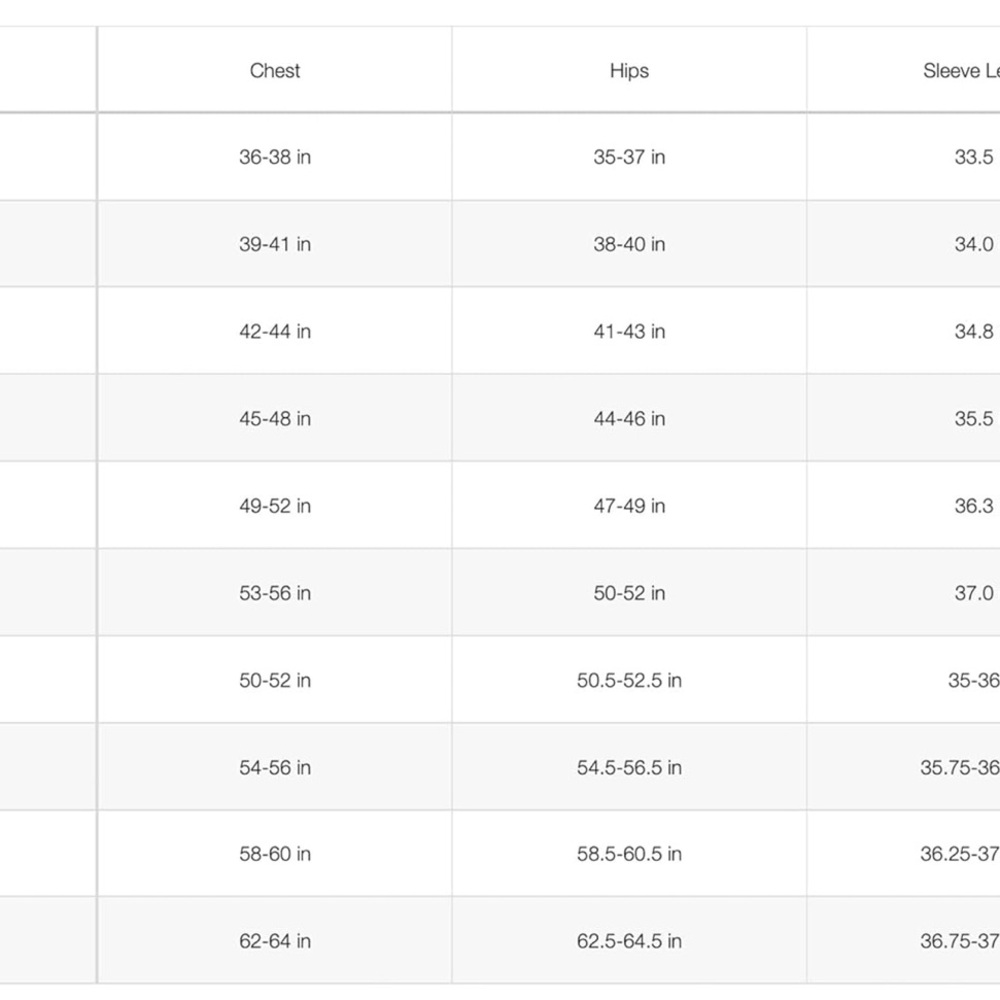1000x1000 pixels.
Task: Click the 41-43 in hips value
Action: pyautogui.click(x=629, y=332)
